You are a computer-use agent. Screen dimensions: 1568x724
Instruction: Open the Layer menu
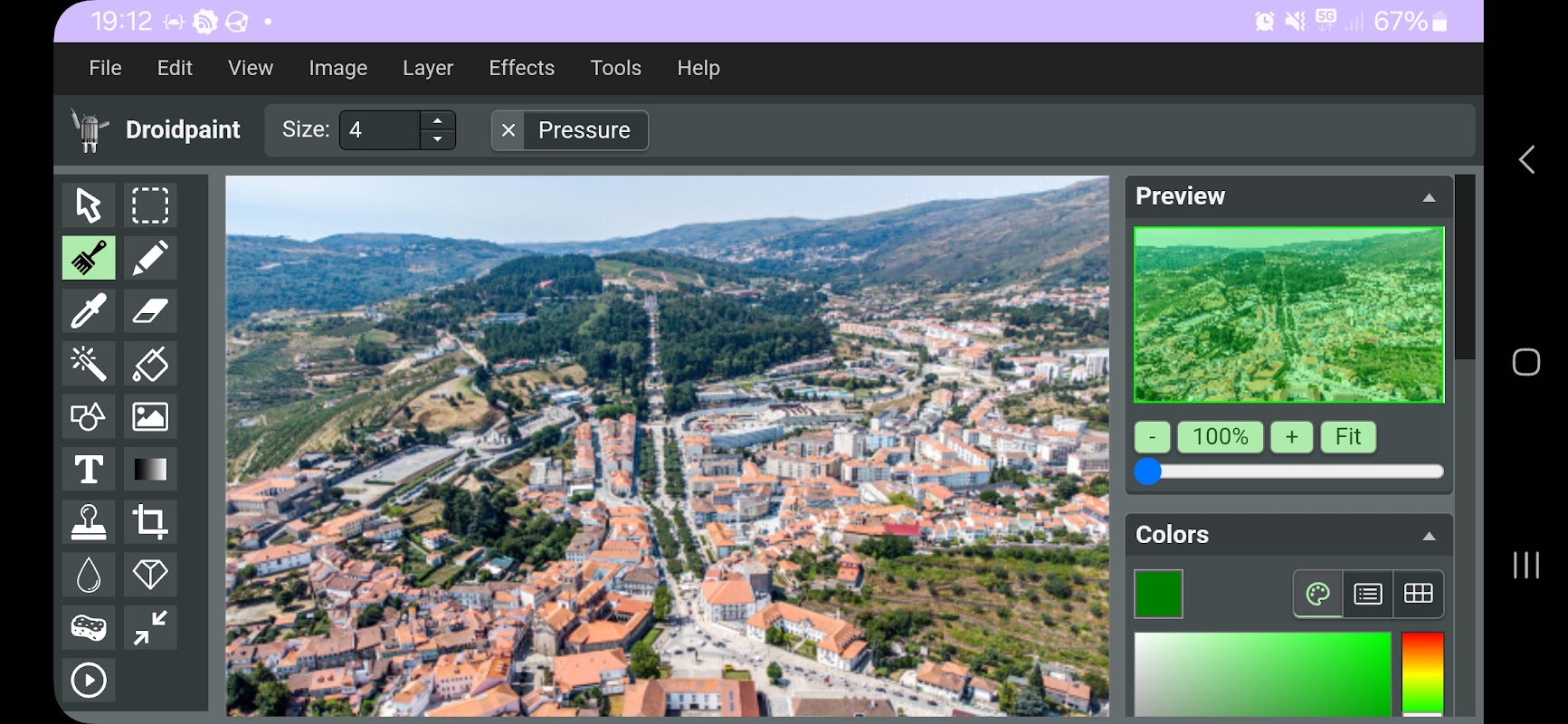[427, 68]
